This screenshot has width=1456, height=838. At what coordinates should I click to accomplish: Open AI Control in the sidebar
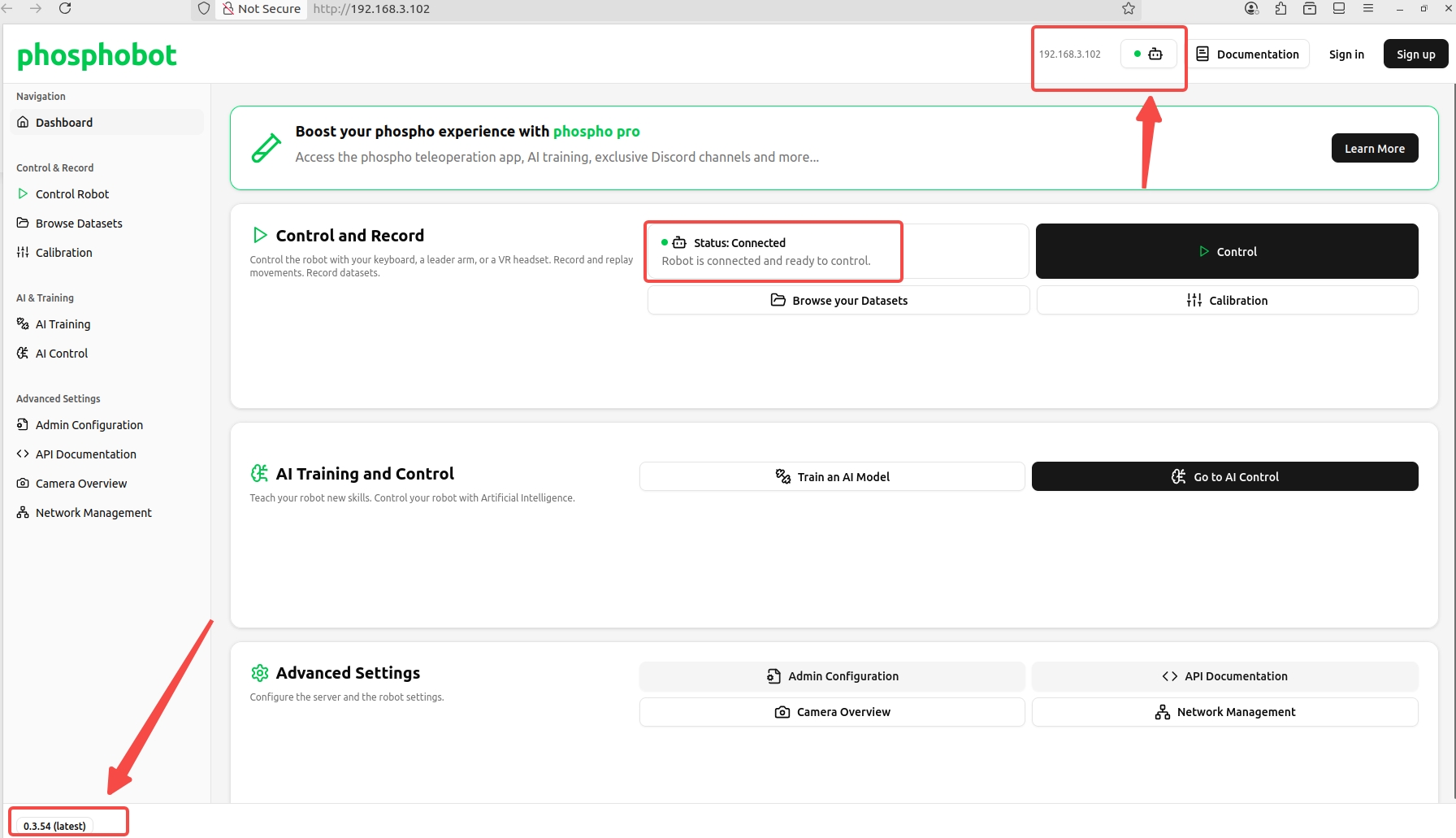point(106,354)
